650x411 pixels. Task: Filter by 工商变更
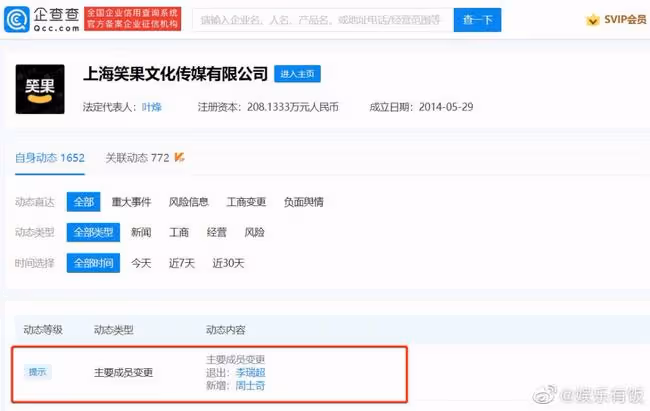[246, 202]
